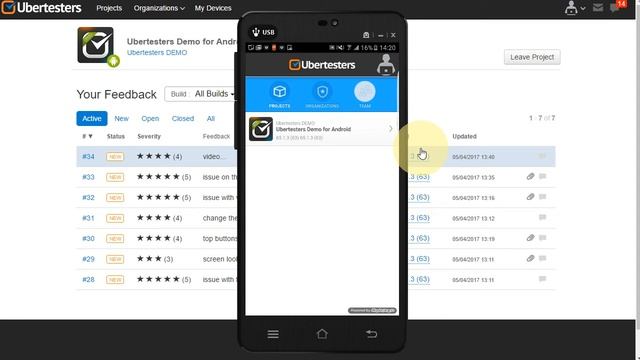Open the user account avatar menu

(x=575, y=8)
